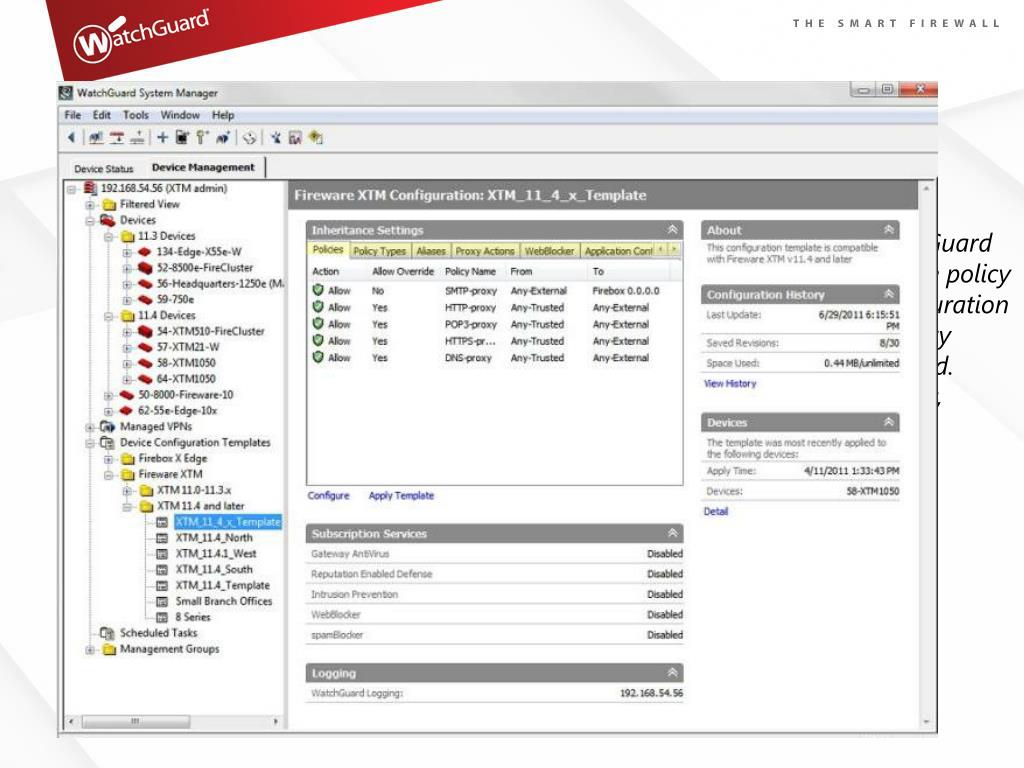The height and width of the screenshot is (768, 1024).
Task: Click the tree scrollbar right arrow
Action: pos(276,721)
